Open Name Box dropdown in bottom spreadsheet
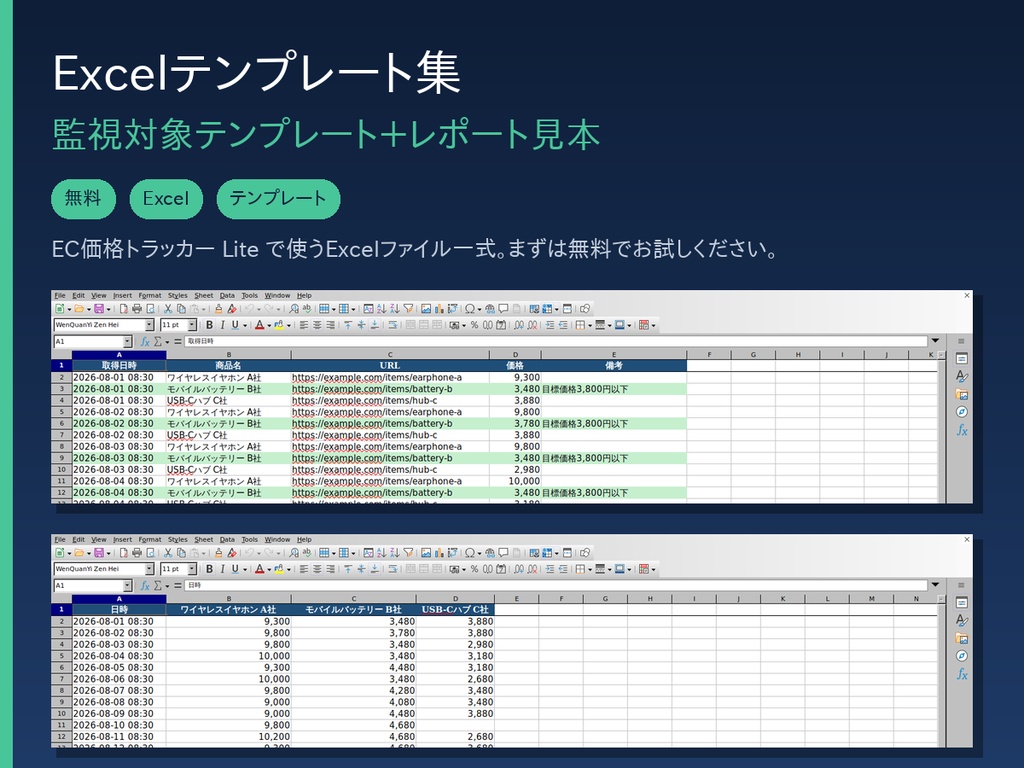Viewport: 1024px width, 768px height. tap(127, 586)
